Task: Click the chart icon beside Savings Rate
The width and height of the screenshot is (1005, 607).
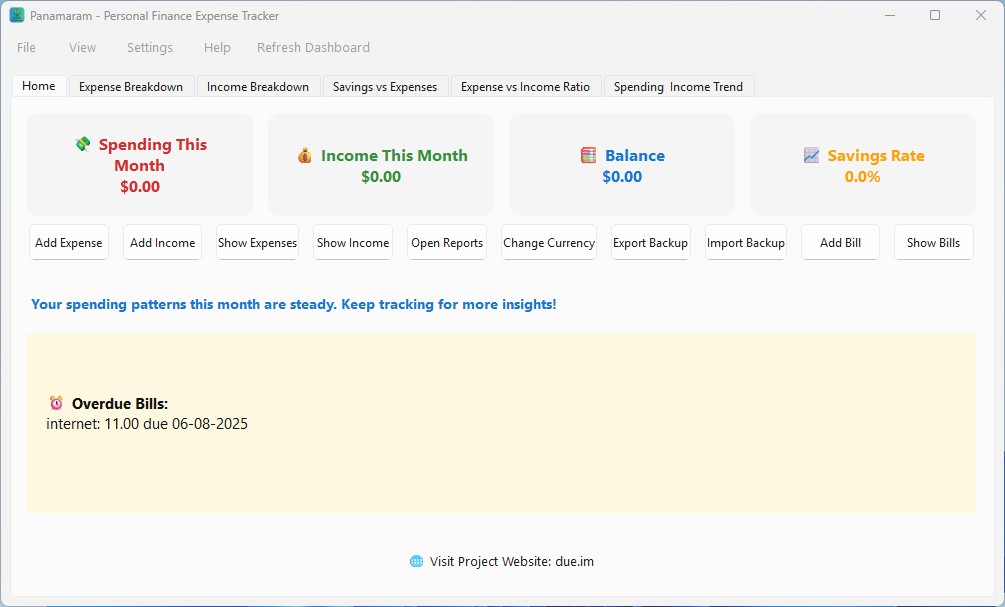Action: pos(811,156)
